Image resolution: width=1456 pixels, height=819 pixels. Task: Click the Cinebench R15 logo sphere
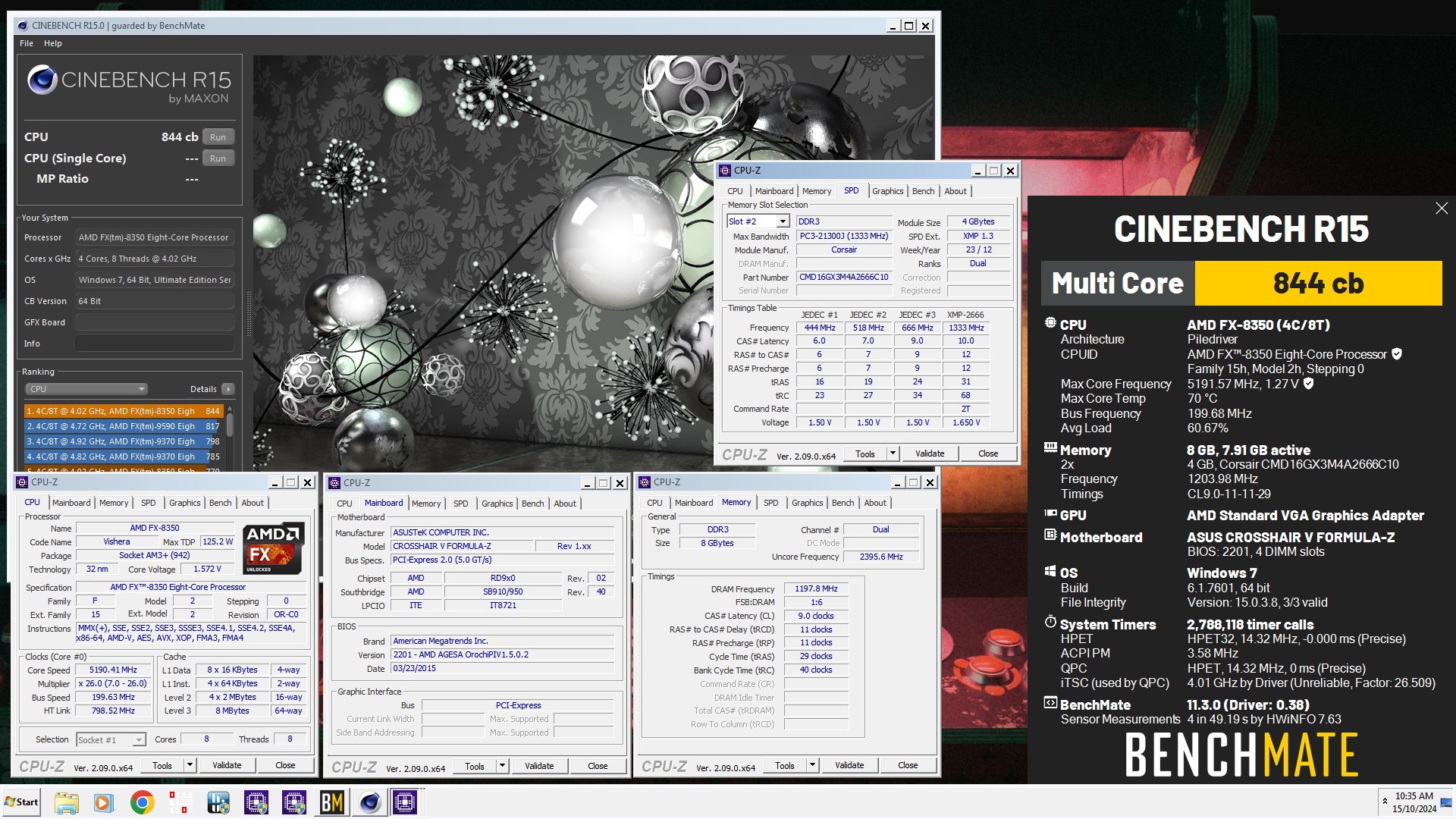click(42, 80)
